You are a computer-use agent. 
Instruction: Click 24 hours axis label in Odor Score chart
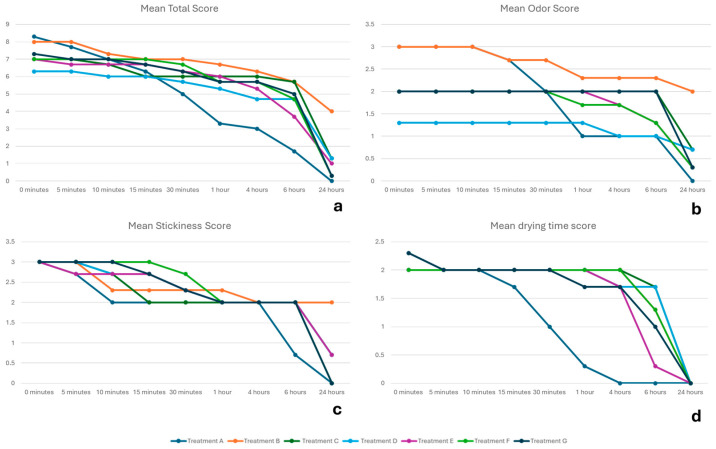(x=692, y=190)
